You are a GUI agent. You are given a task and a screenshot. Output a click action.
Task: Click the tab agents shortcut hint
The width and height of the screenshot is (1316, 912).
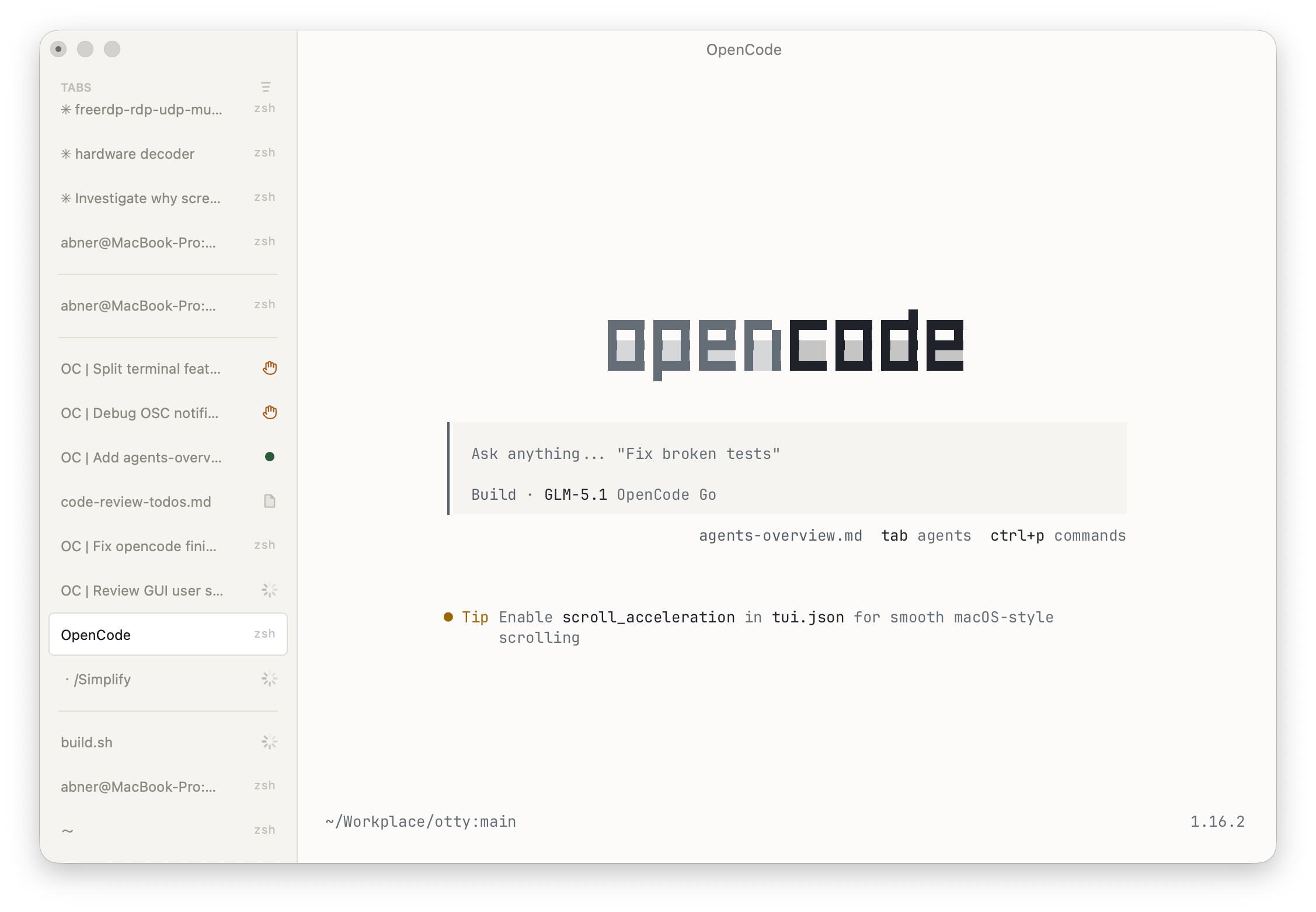(926, 535)
